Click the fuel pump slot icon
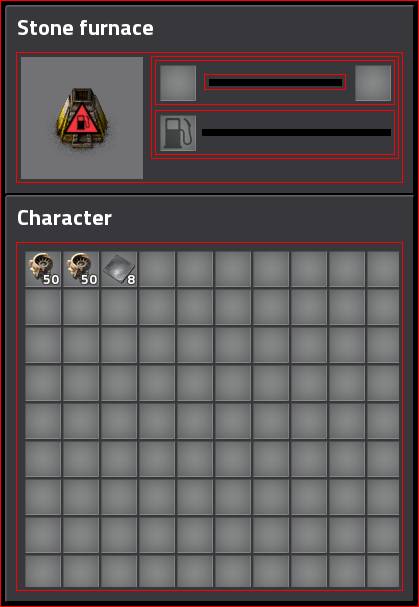Image resolution: width=419 pixels, height=607 pixels. click(x=178, y=133)
